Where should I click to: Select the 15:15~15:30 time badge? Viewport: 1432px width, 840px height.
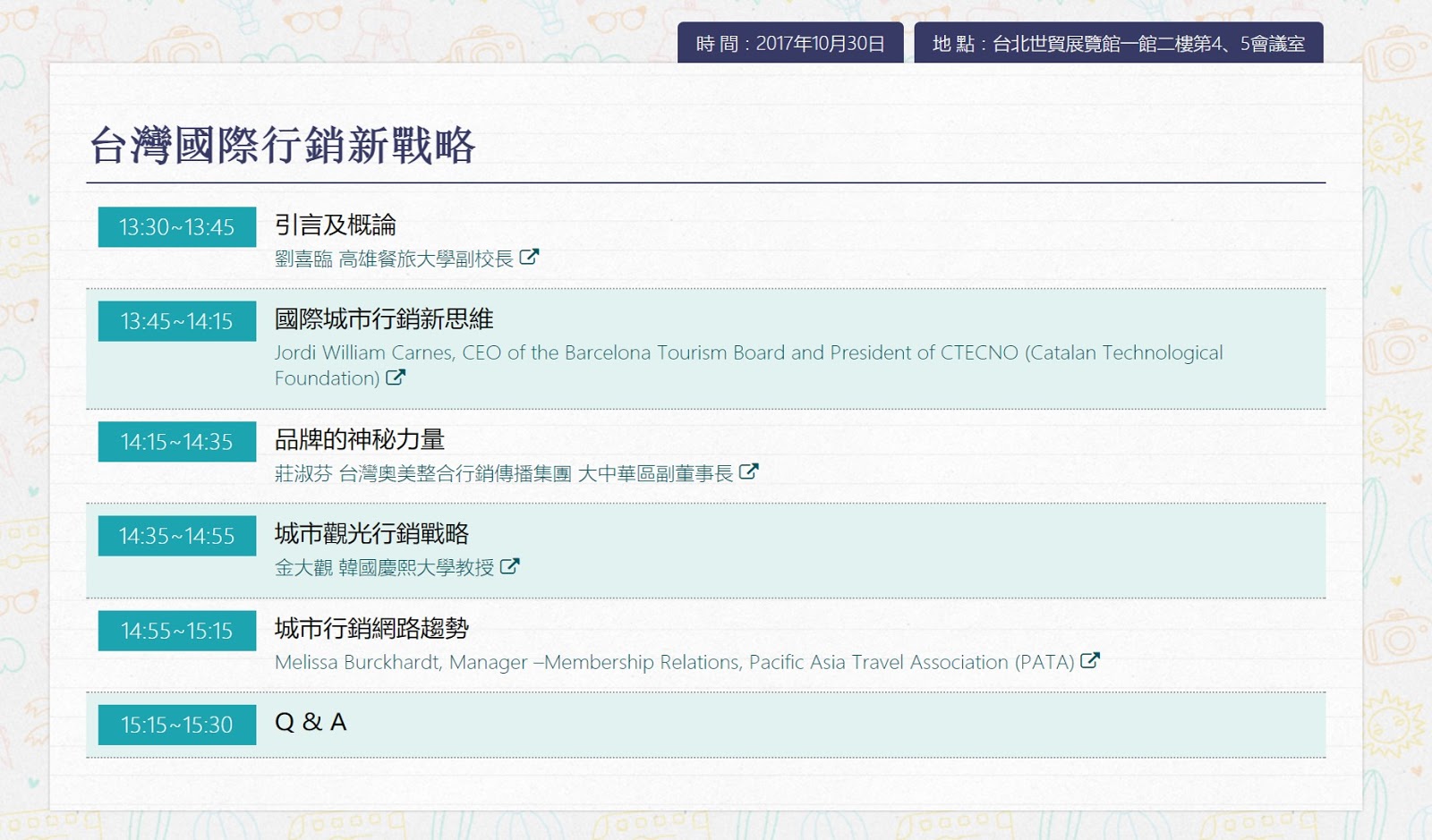pos(177,725)
